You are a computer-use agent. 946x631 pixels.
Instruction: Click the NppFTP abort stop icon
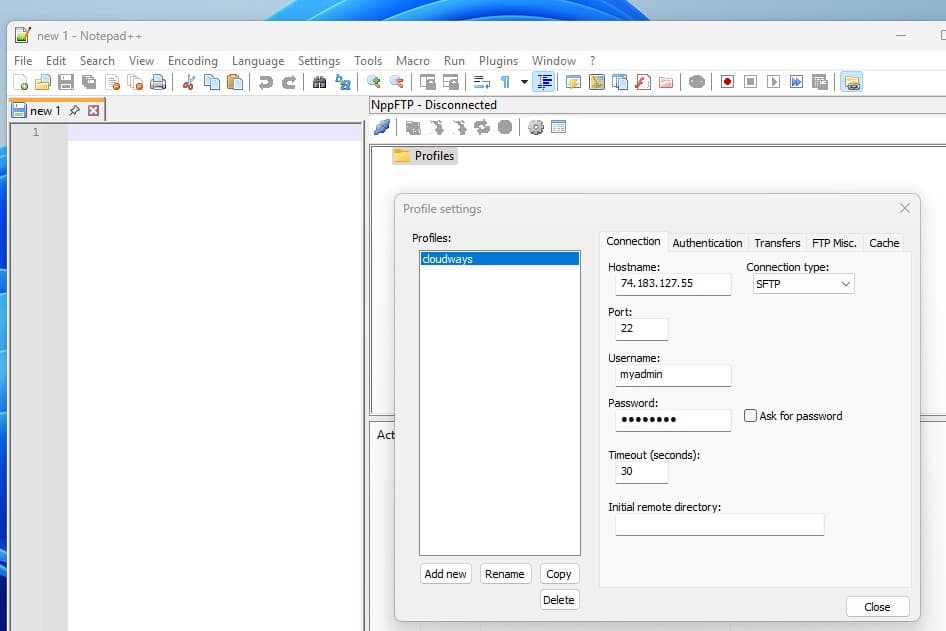(x=505, y=127)
